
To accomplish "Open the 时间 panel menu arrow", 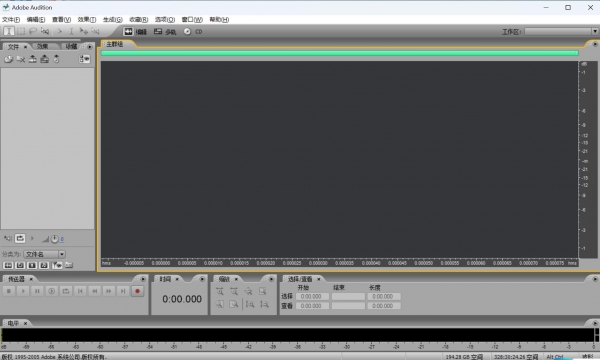I will point(202,279).
